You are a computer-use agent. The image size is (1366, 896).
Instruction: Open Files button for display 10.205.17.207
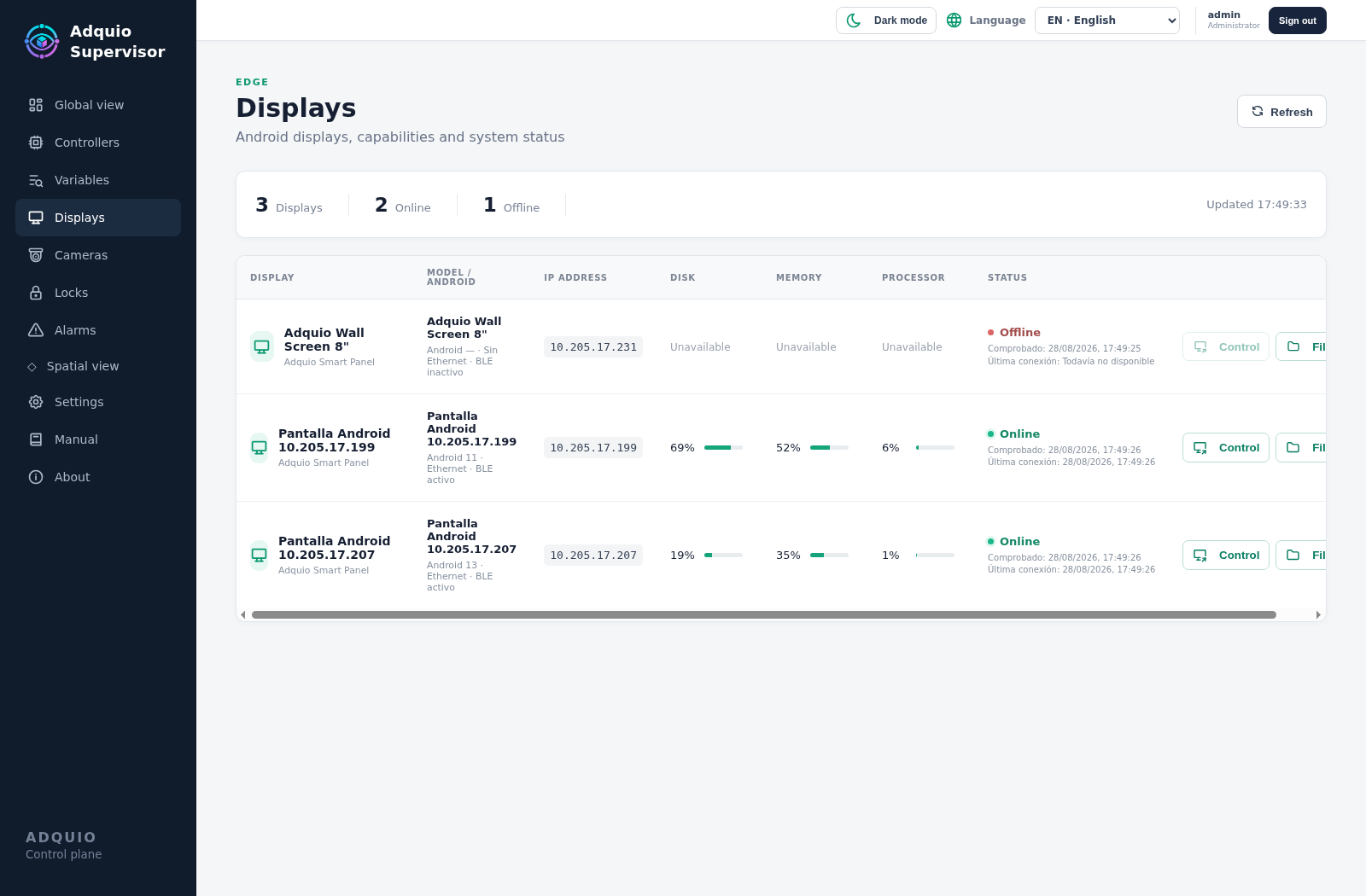coord(1301,555)
